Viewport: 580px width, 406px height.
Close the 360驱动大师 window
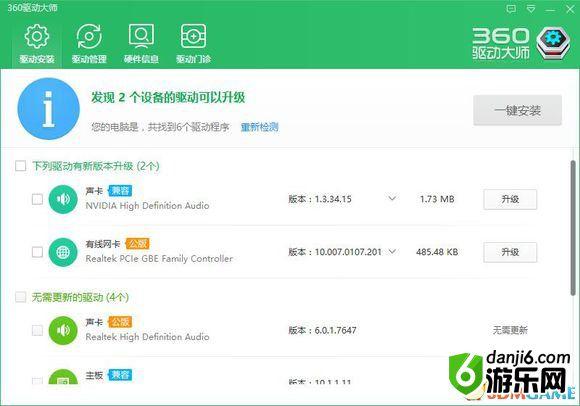(570, 9)
